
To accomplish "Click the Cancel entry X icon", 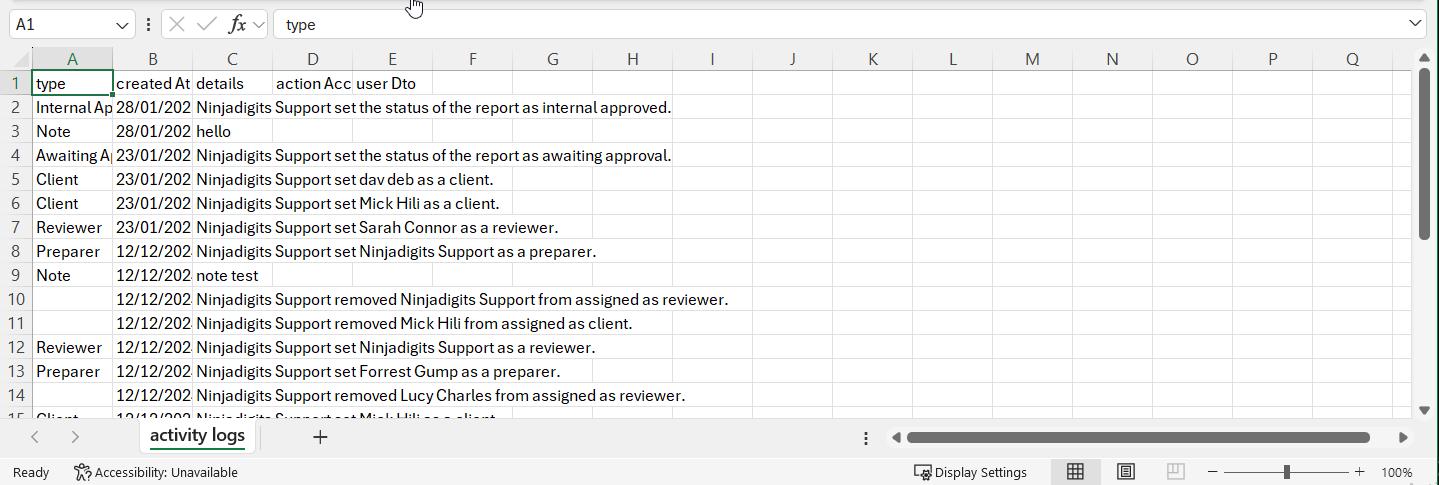I will point(176,24).
